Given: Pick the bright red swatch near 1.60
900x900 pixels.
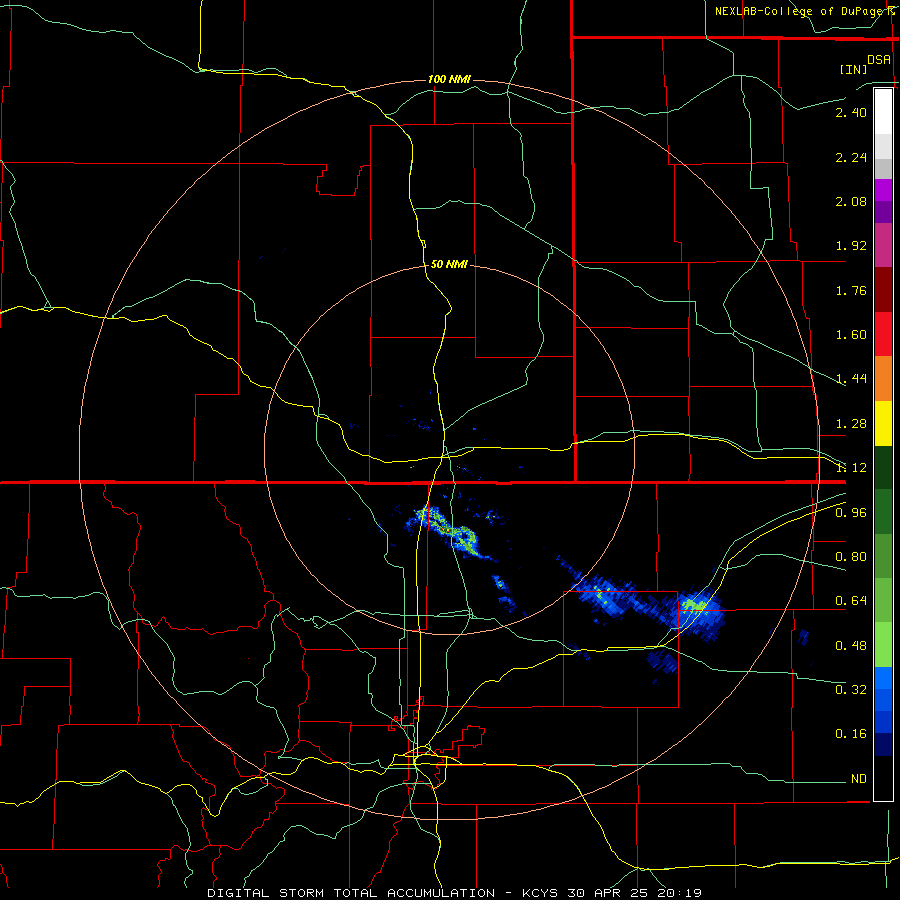Looking at the screenshot, I should click(883, 334).
